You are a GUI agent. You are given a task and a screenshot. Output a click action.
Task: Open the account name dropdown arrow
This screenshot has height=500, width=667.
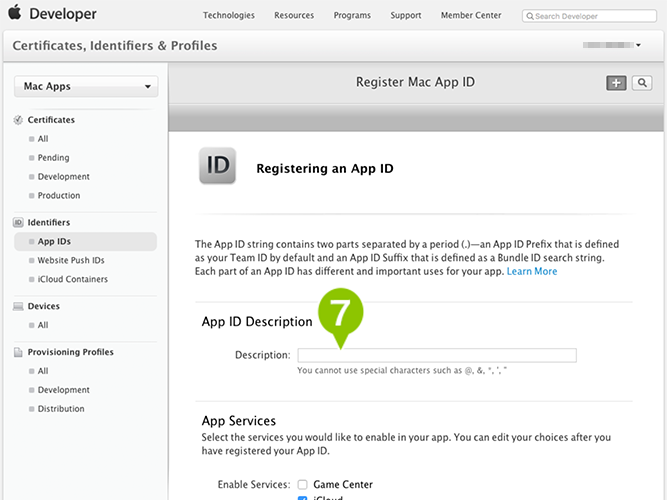coord(638,45)
